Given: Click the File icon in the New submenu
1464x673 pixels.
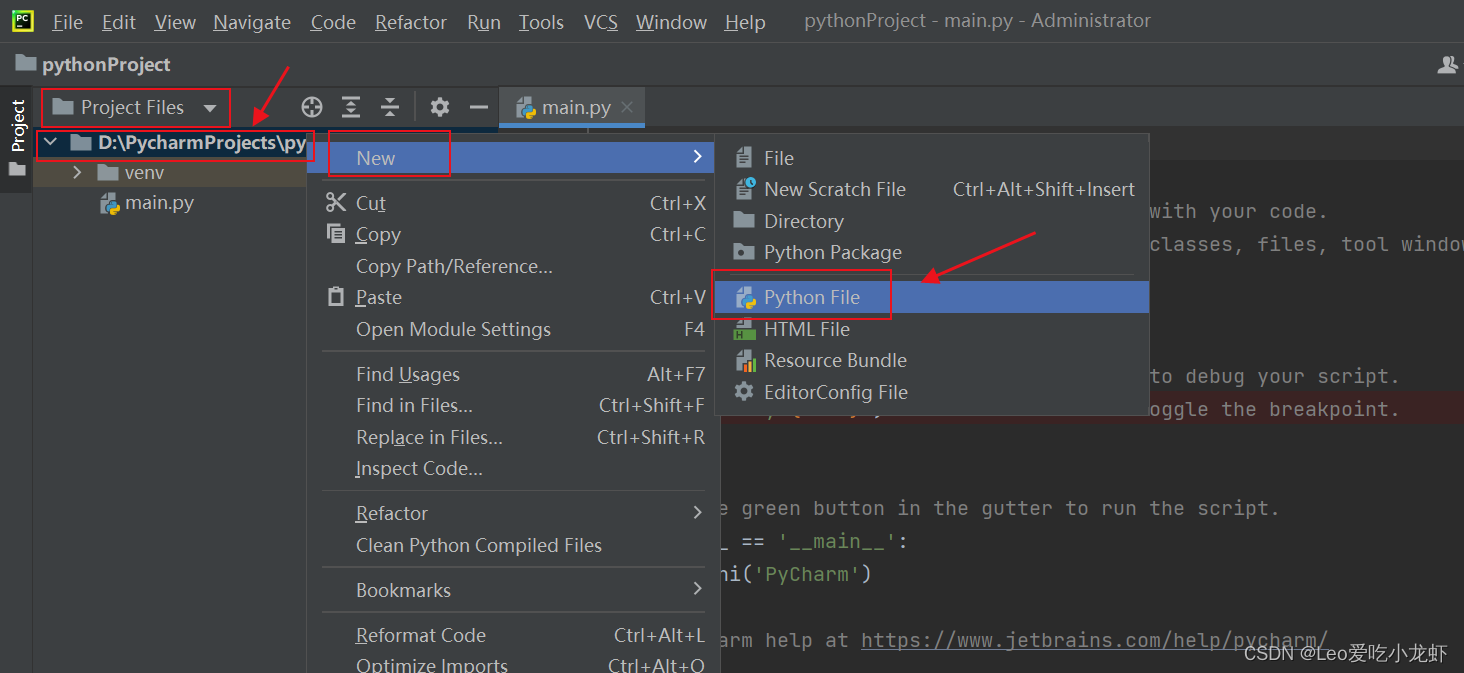Looking at the screenshot, I should point(744,158).
